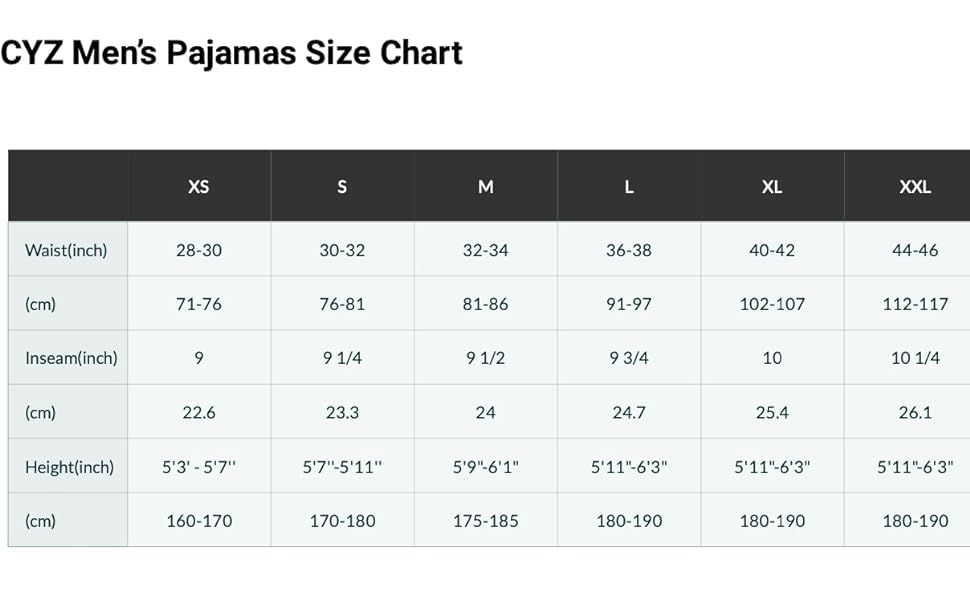Screen dimensions: 970x600
Task: Select the S size column header
Action: coord(342,187)
